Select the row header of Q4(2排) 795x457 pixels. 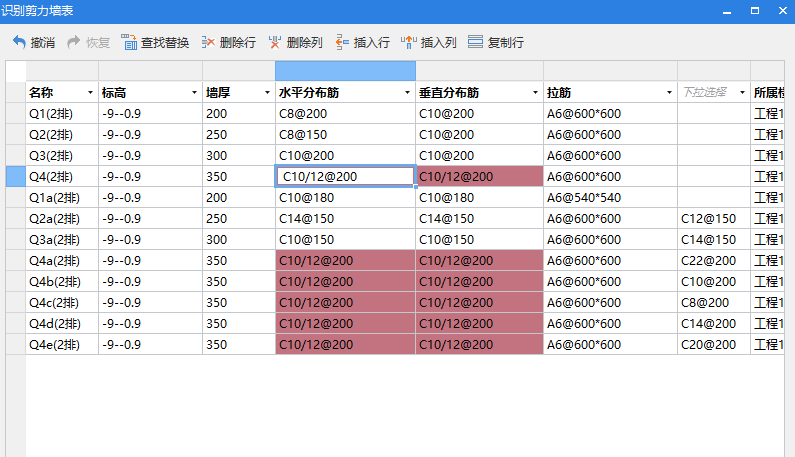16,177
